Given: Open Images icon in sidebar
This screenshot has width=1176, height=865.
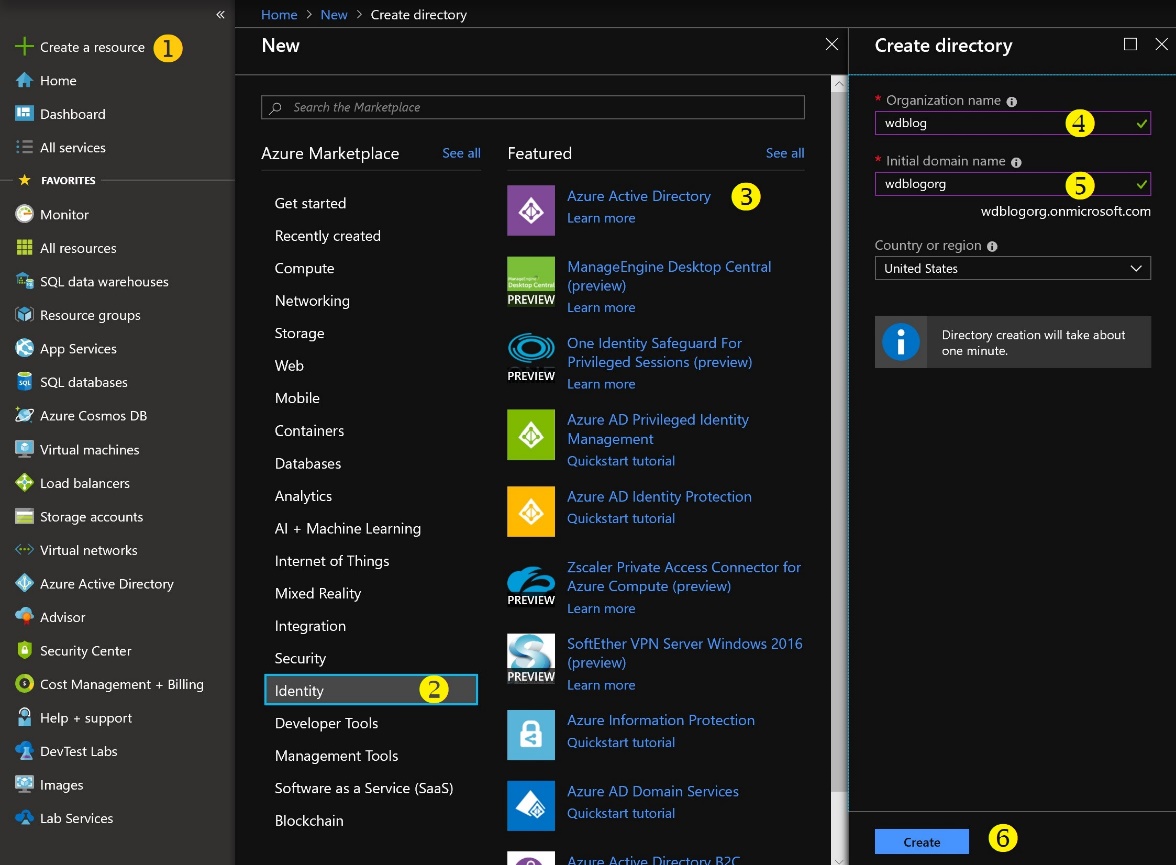Looking at the screenshot, I should [24, 785].
